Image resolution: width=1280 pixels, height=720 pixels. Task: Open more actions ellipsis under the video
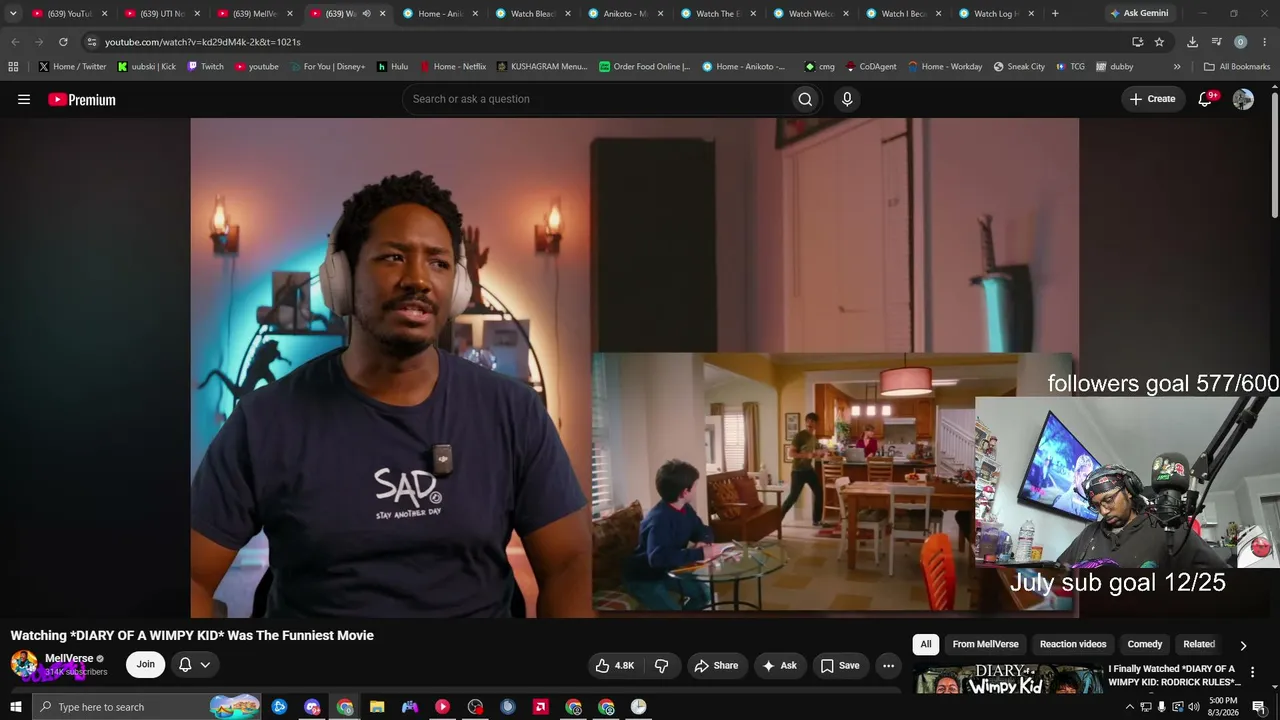coord(888,665)
